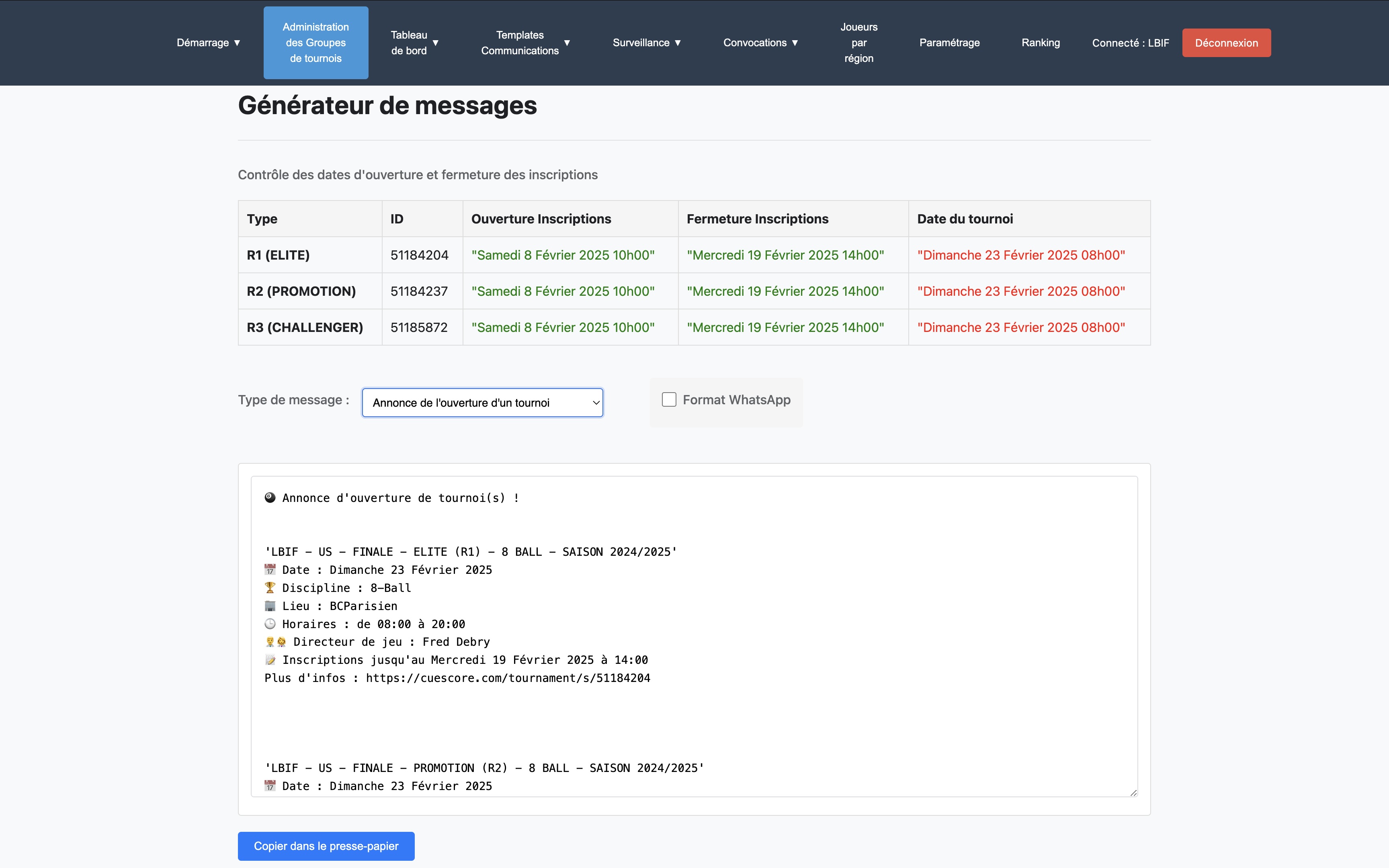Click the Déconnexion button
Screen dimensions: 1389x868
(x=1226, y=43)
